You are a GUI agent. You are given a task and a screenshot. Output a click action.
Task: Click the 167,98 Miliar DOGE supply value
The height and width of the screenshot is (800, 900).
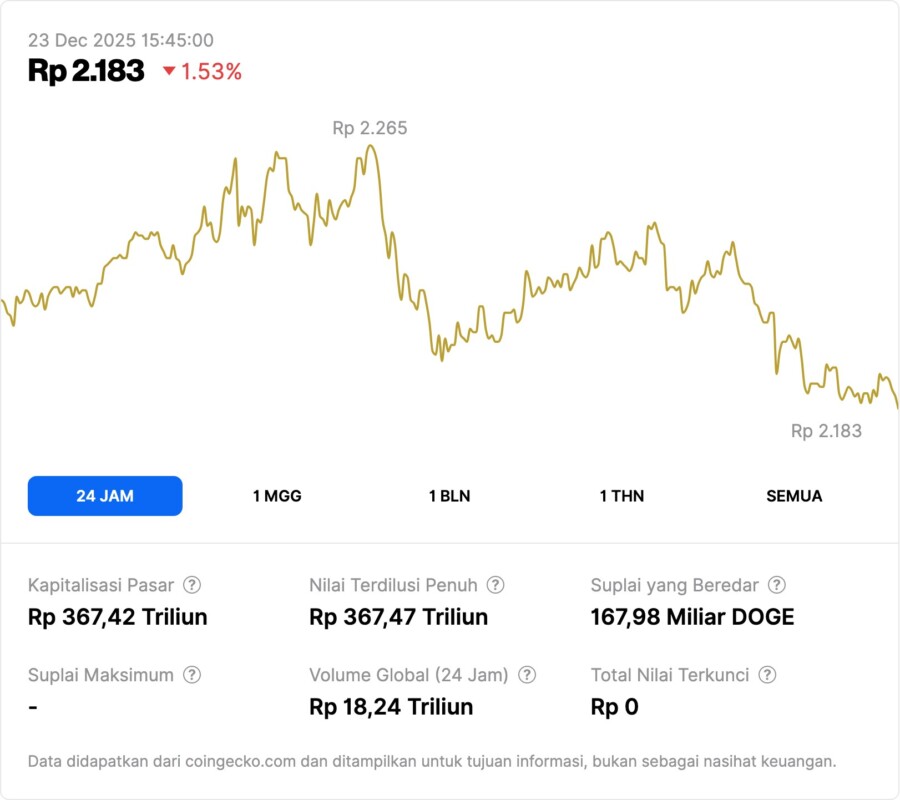[692, 617]
